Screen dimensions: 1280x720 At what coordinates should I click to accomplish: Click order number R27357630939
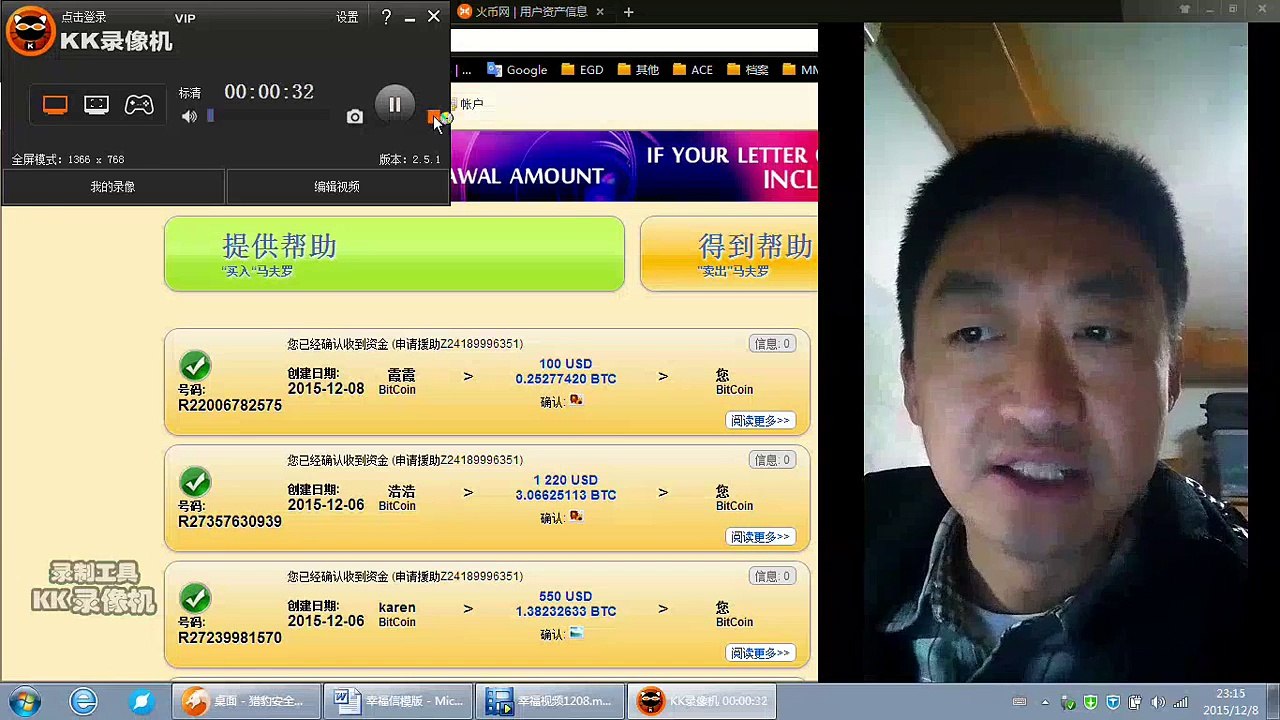[230, 521]
